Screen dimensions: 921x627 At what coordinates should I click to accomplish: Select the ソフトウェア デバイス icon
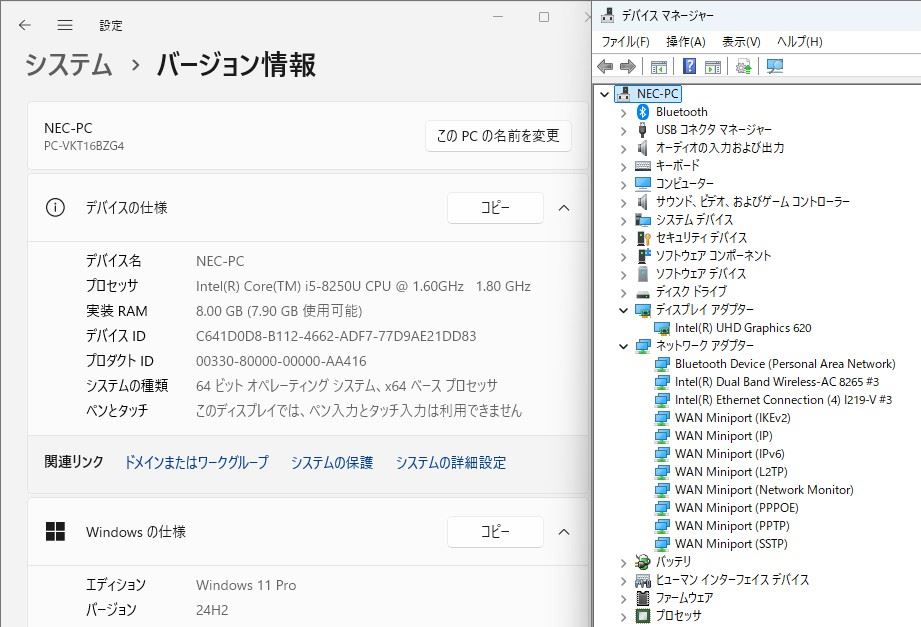tap(643, 274)
